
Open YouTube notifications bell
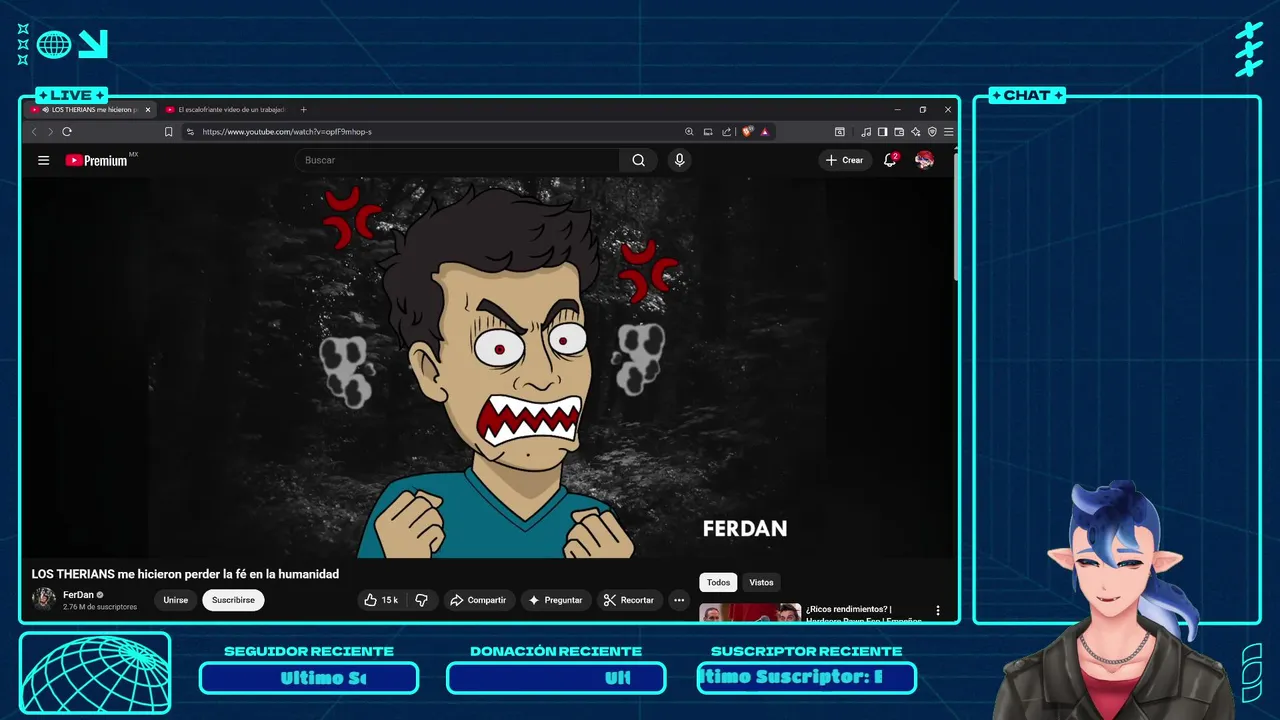(890, 160)
